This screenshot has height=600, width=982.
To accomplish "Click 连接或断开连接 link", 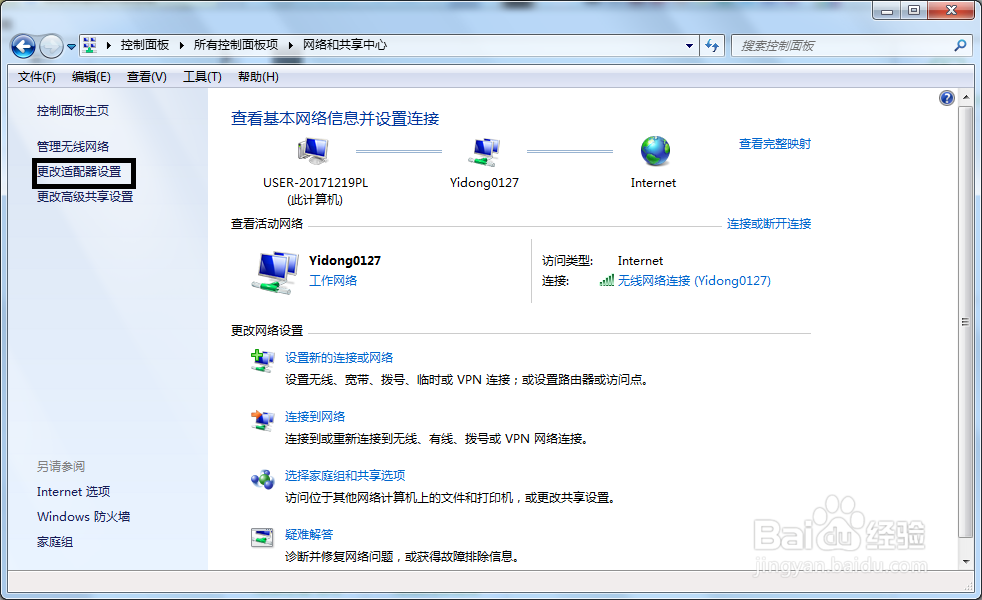I will (768, 224).
